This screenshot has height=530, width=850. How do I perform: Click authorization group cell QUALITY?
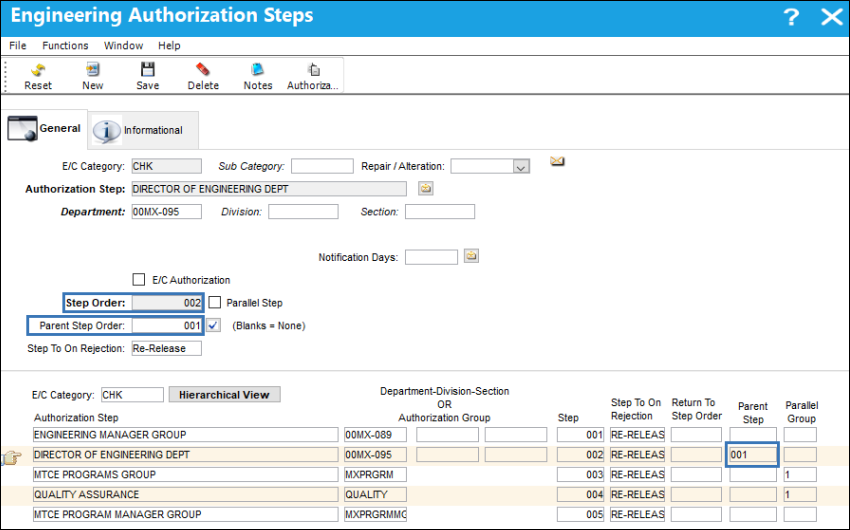(375, 494)
